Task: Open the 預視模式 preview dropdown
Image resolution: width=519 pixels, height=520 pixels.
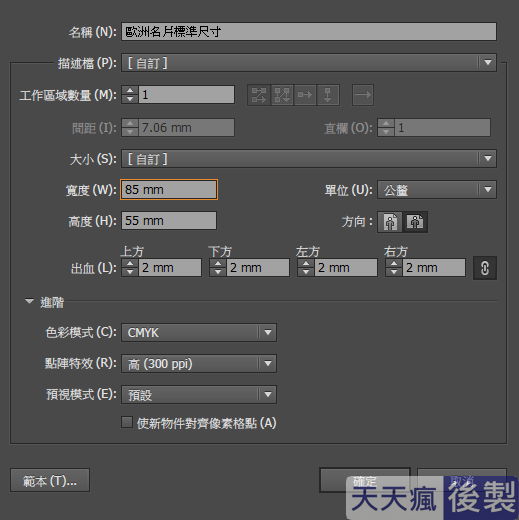Action: (x=199, y=395)
